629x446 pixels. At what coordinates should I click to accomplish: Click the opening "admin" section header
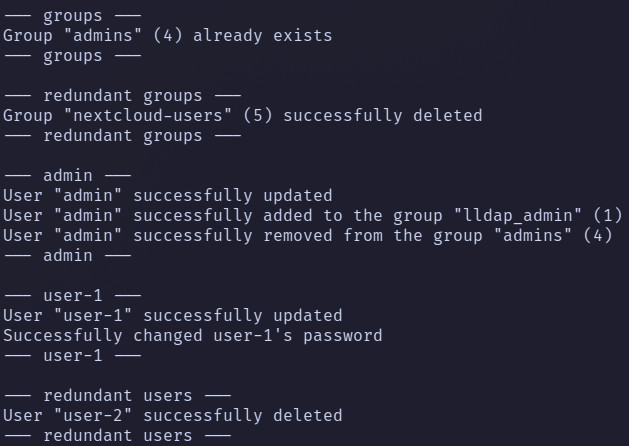coord(67,175)
